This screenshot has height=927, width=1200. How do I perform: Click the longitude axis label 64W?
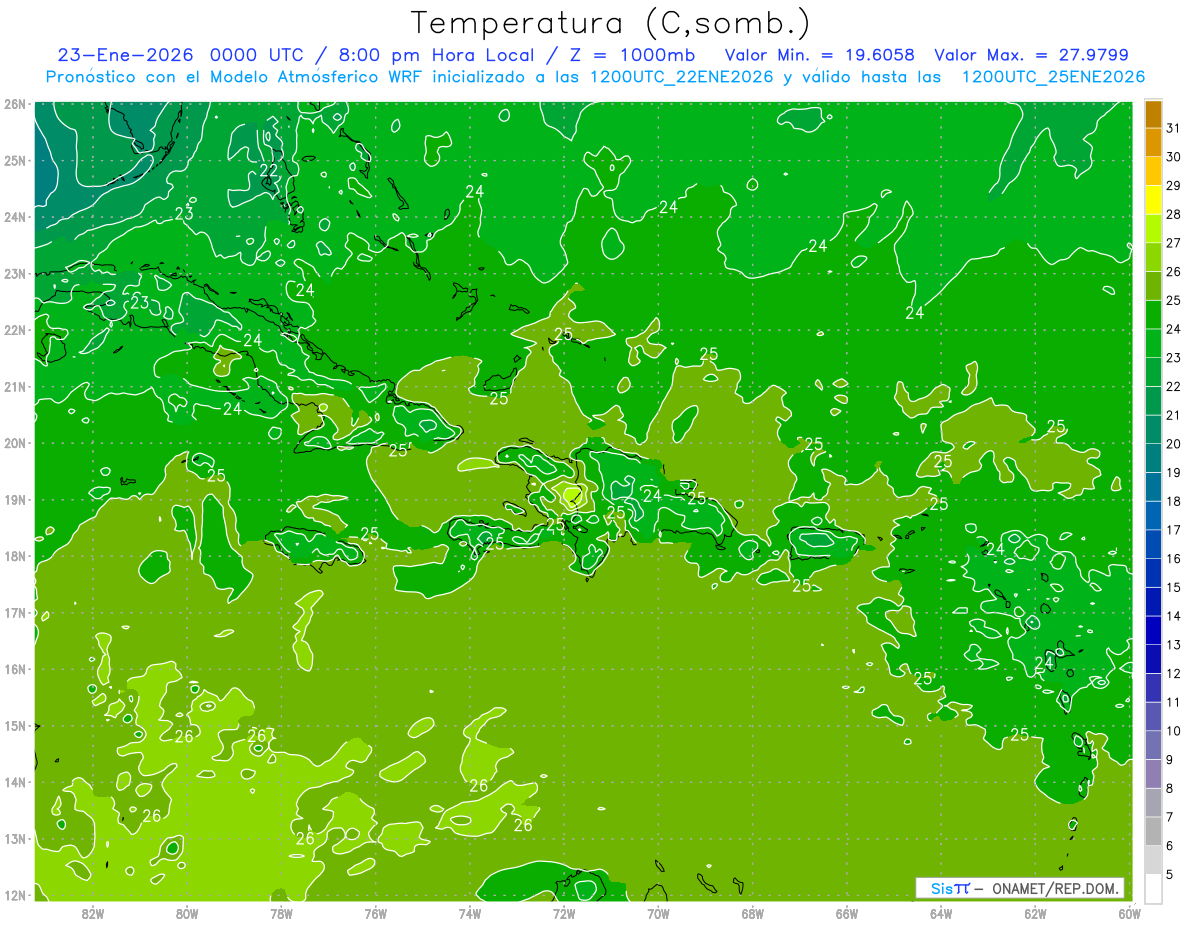coord(941,913)
